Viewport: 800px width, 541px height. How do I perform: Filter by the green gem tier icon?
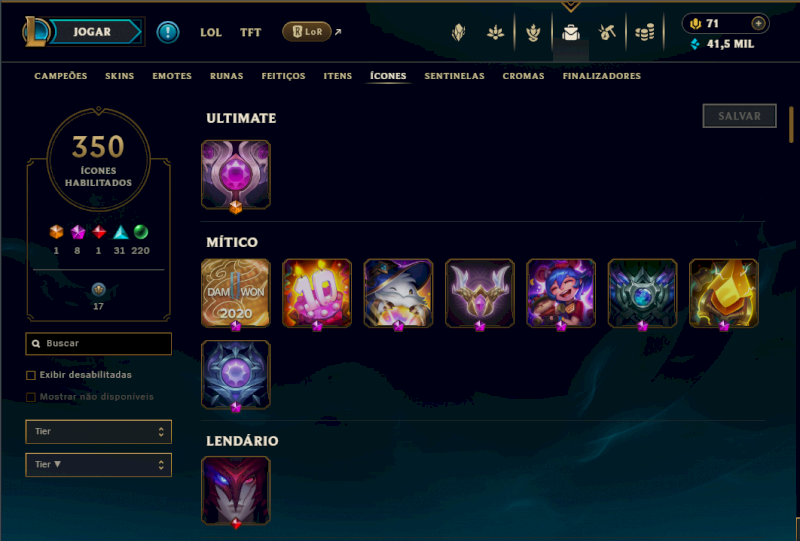tap(141, 232)
